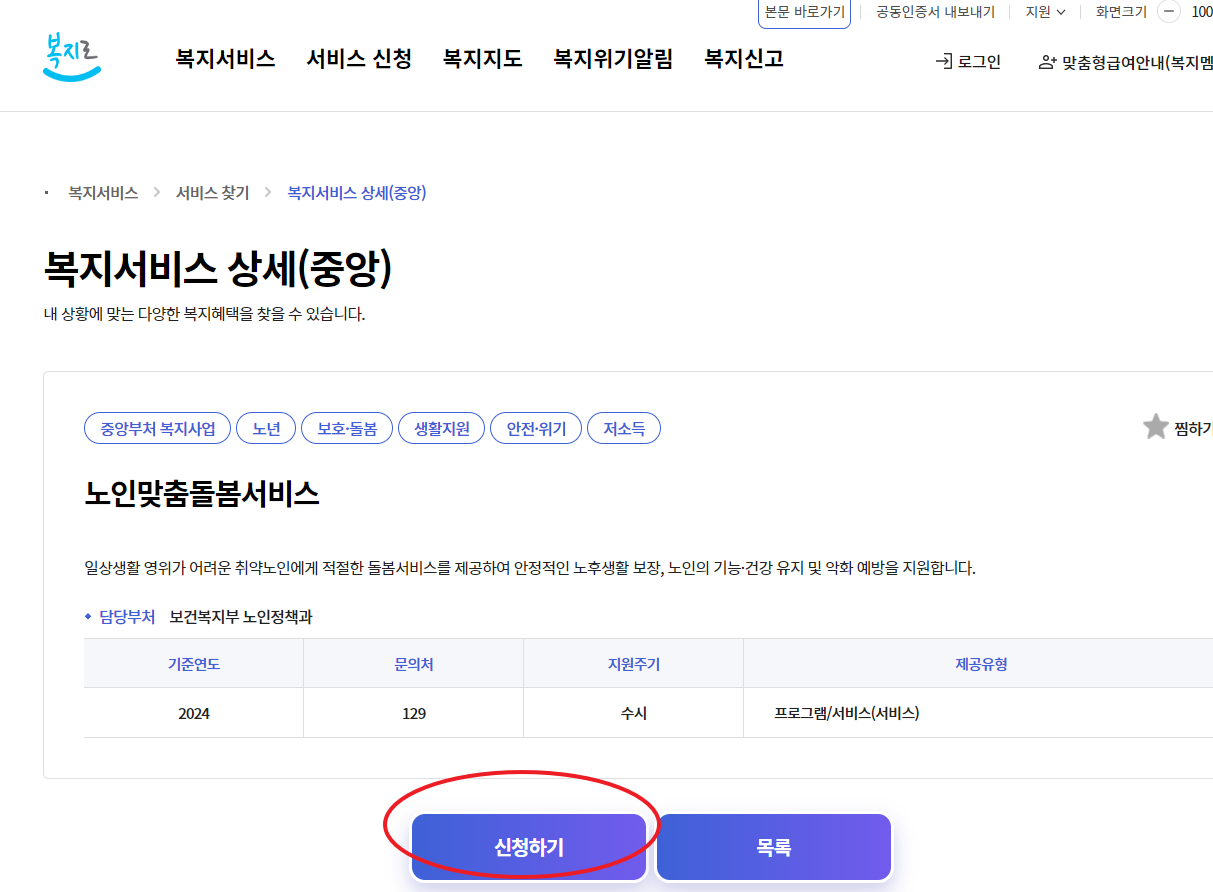Click the 복지서비스 상세(중앙) page heading
Image resolution: width=1213 pixels, height=892 pixels.
click(218, 270)
